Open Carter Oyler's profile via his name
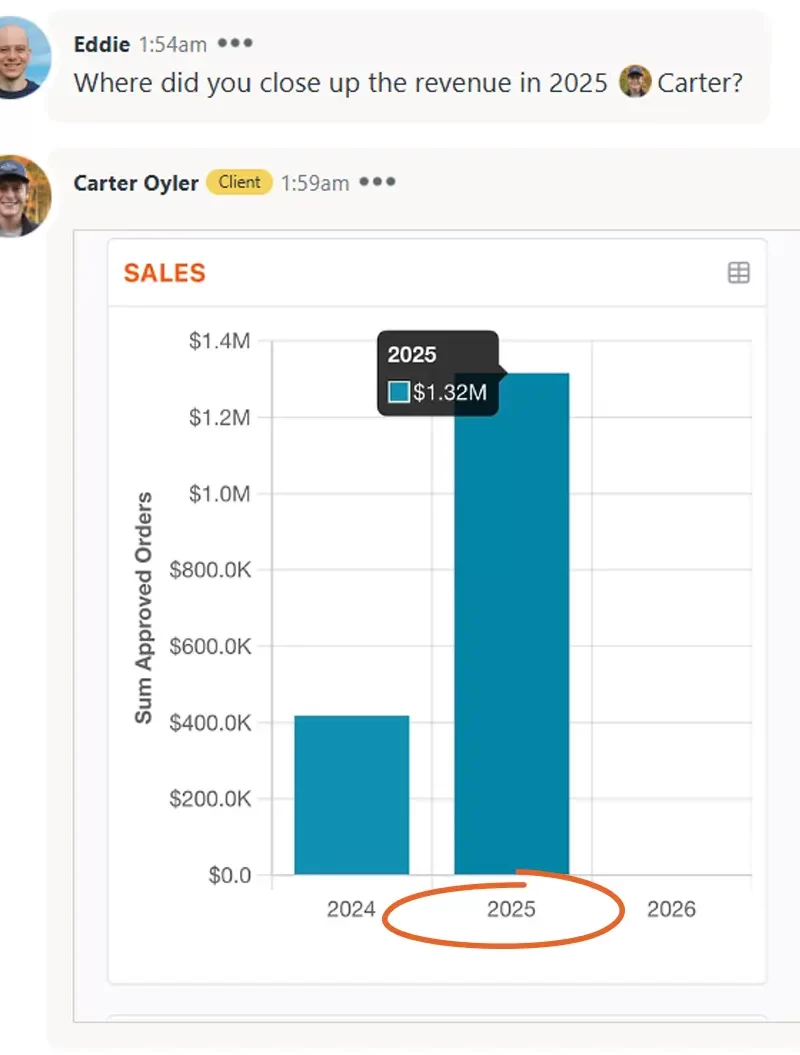The image size is (800, 1055). (x=135, y=183)
